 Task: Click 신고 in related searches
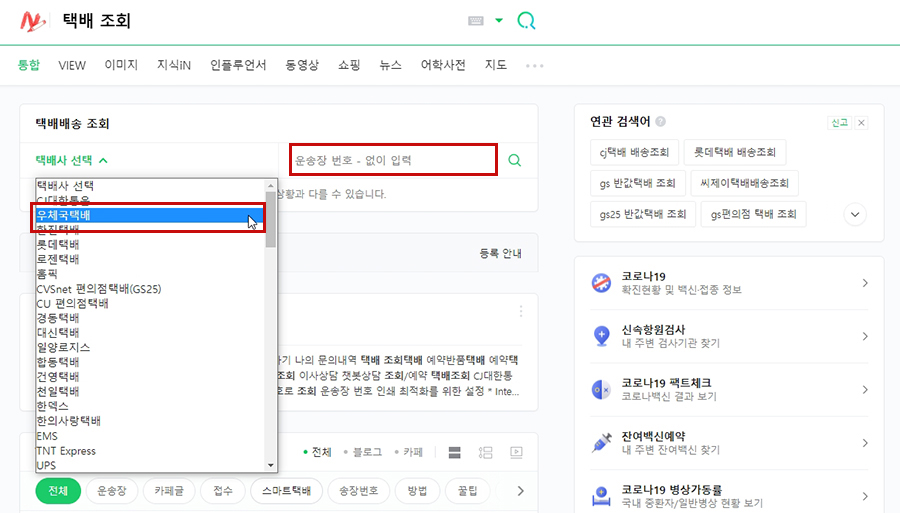tap(839, 122)
